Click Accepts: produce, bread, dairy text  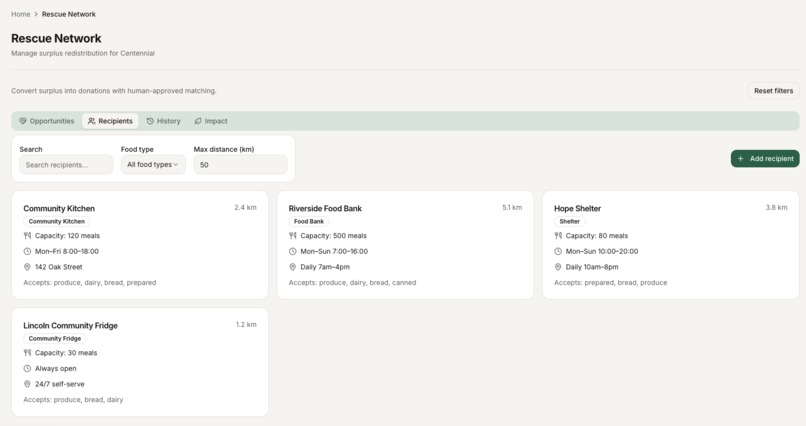pos(73,400)
